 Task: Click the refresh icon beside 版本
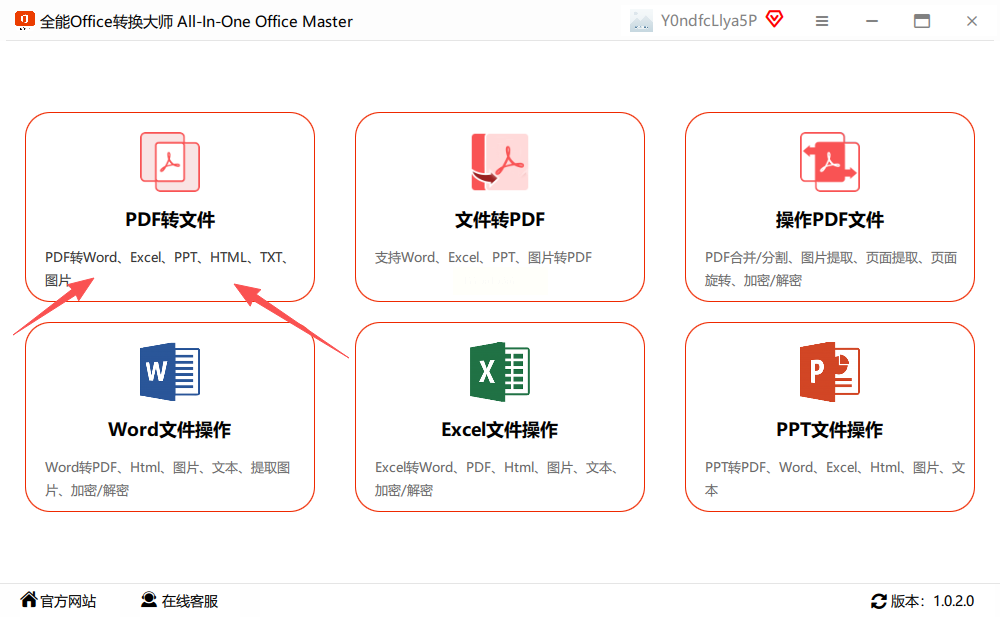point(879,600)
